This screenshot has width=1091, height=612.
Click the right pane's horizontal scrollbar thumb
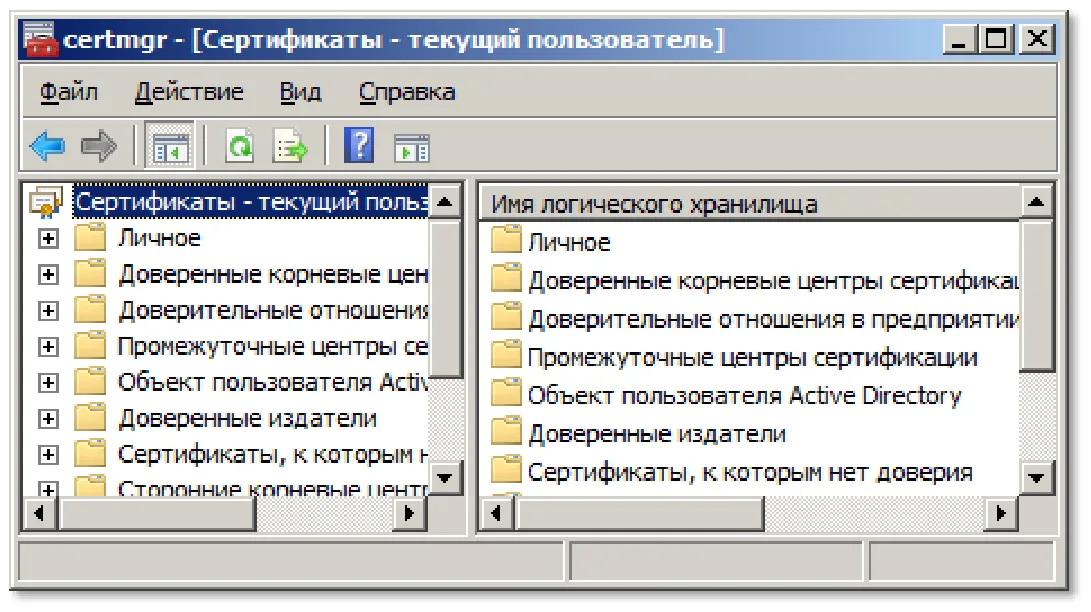639,514
